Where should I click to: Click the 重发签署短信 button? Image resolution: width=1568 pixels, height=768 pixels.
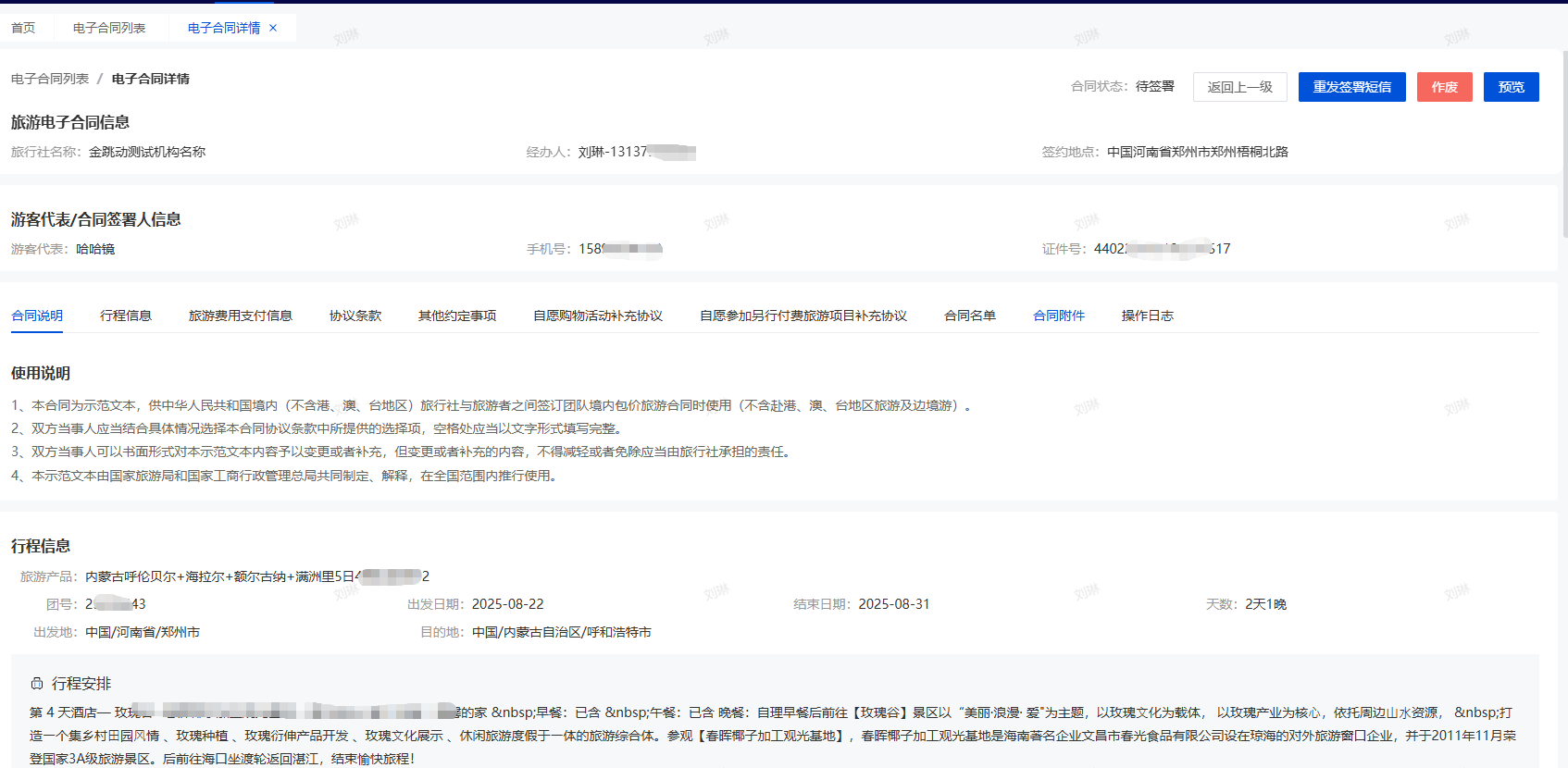tap(1351, 87)
